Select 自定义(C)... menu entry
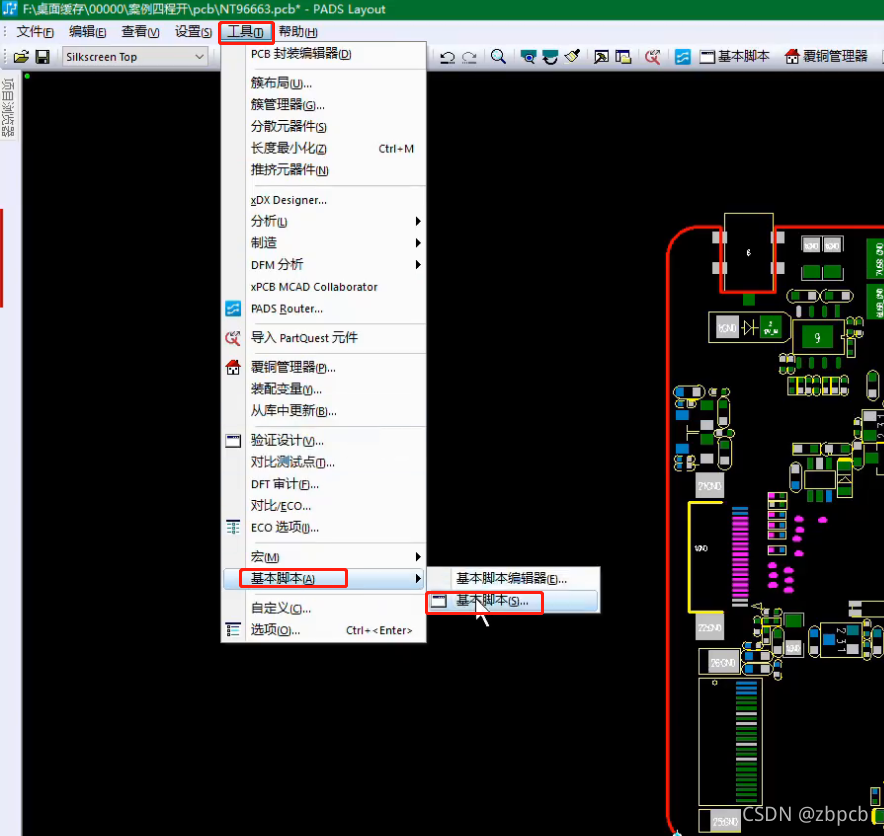Screen dimensions: 884x836 click(324, 608)
